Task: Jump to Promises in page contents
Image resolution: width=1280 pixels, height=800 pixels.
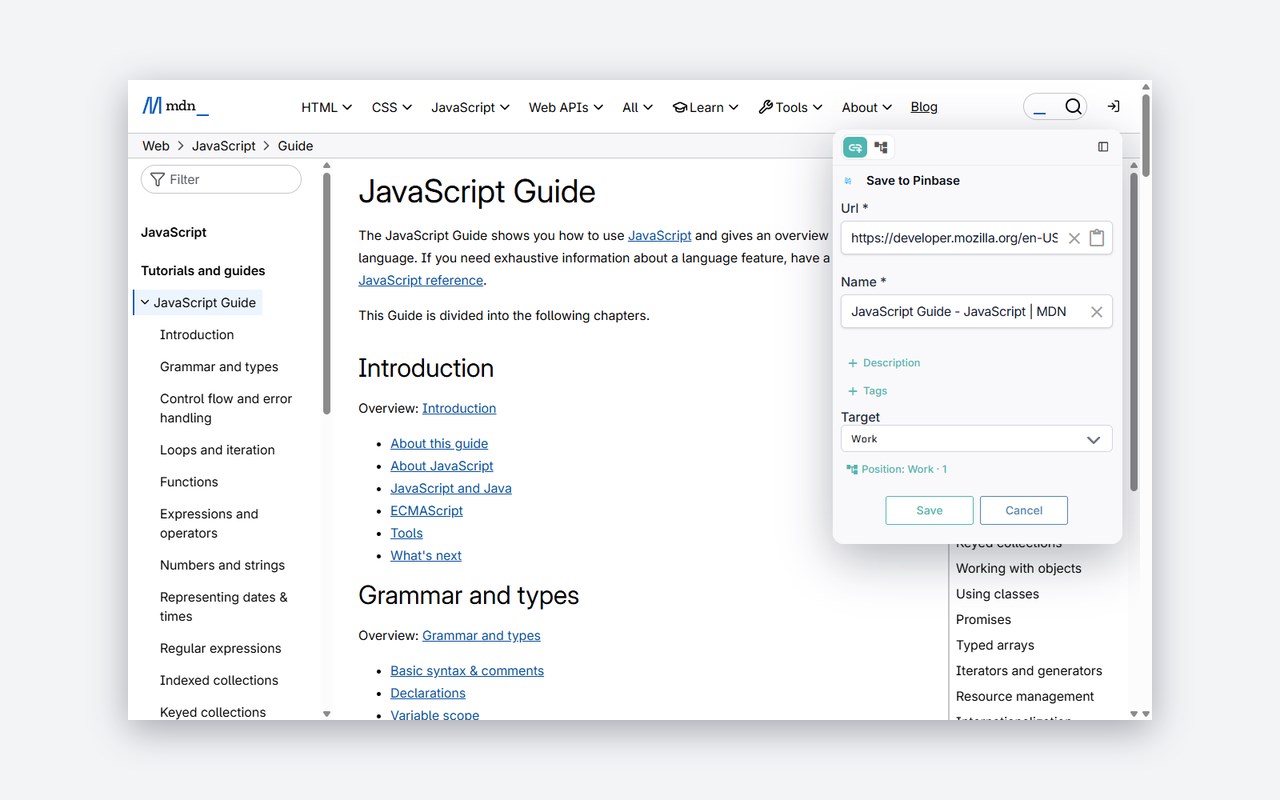Action: pos(983,620)
